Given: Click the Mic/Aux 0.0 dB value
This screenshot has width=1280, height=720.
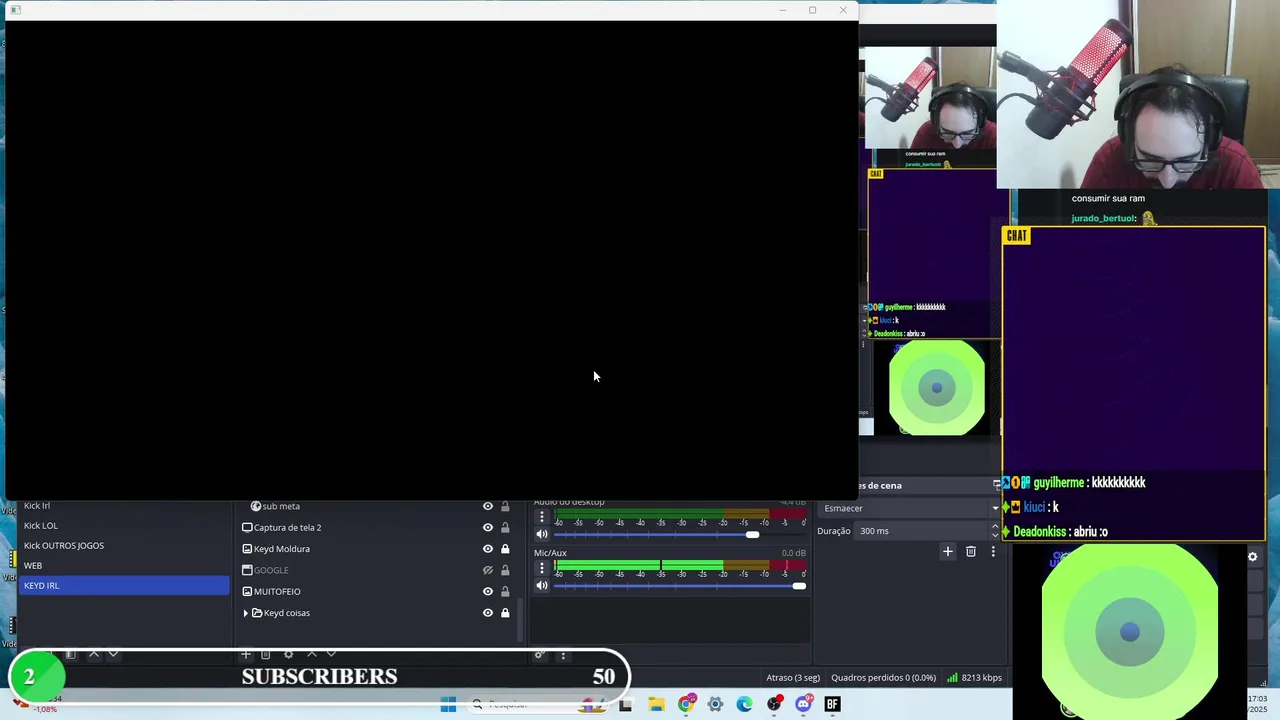Looking at the screenshot, I should click(x=793, y=553).
